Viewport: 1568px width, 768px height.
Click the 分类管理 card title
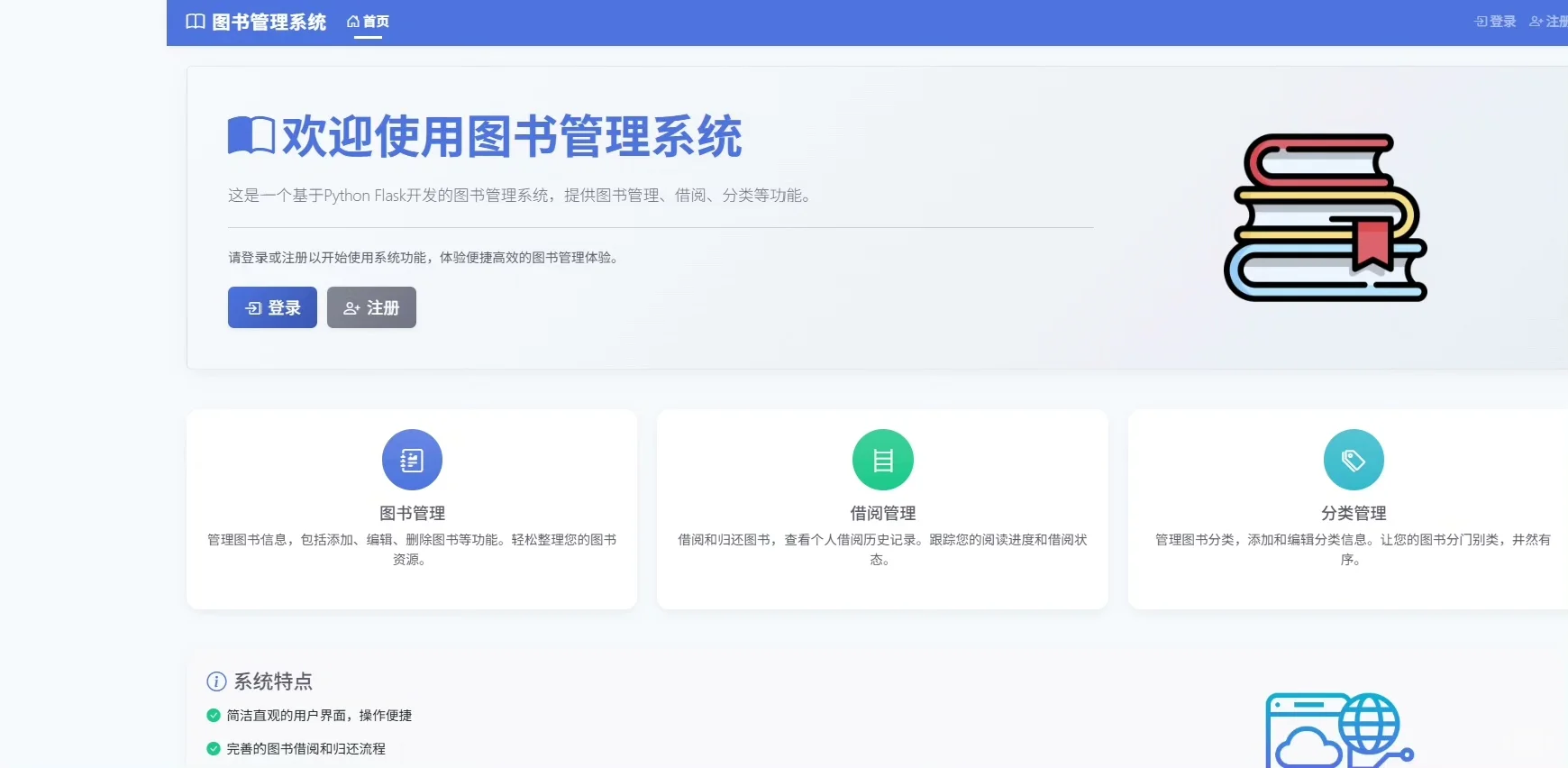pos(1354,513)
